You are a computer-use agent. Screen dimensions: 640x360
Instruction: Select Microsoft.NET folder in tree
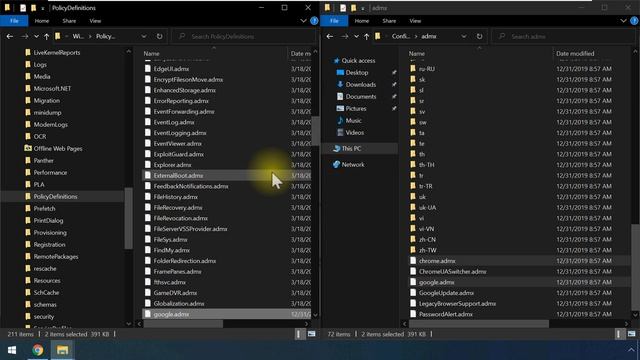coord(52,89)
